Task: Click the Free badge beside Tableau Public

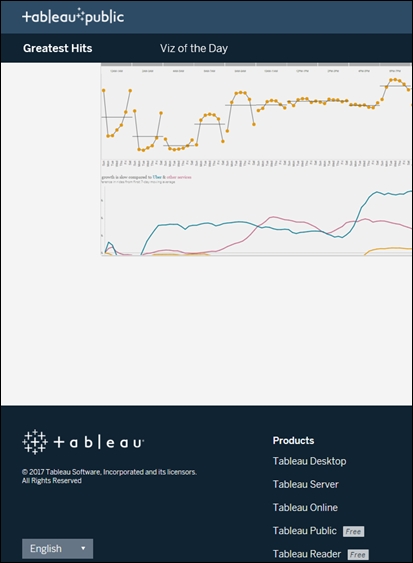Action: tap(353, 531)
